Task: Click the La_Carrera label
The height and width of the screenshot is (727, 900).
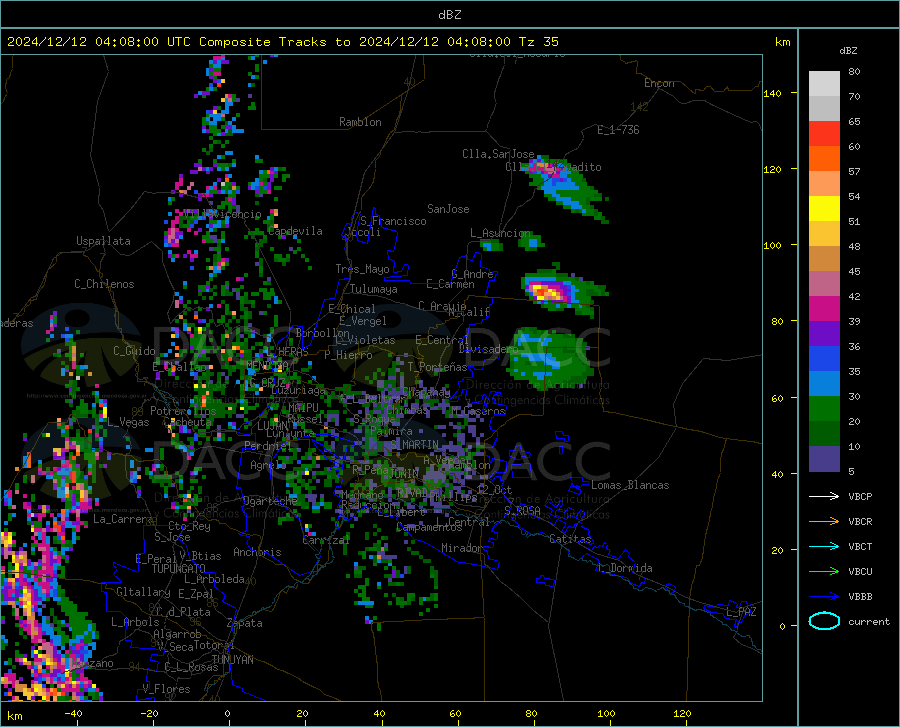Action: coord(123,519)
